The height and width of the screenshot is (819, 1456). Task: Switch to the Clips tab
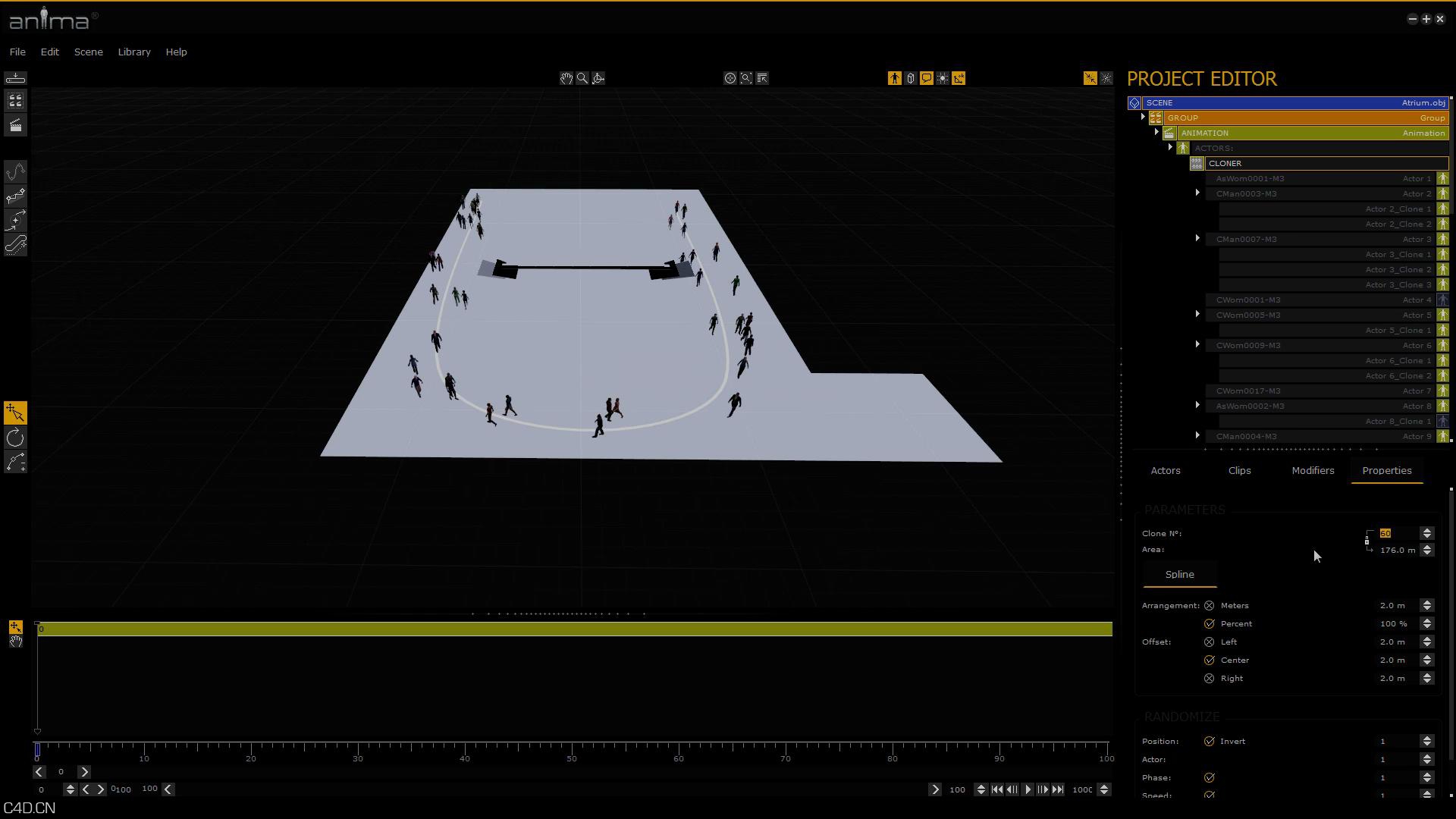(1239, 470)
